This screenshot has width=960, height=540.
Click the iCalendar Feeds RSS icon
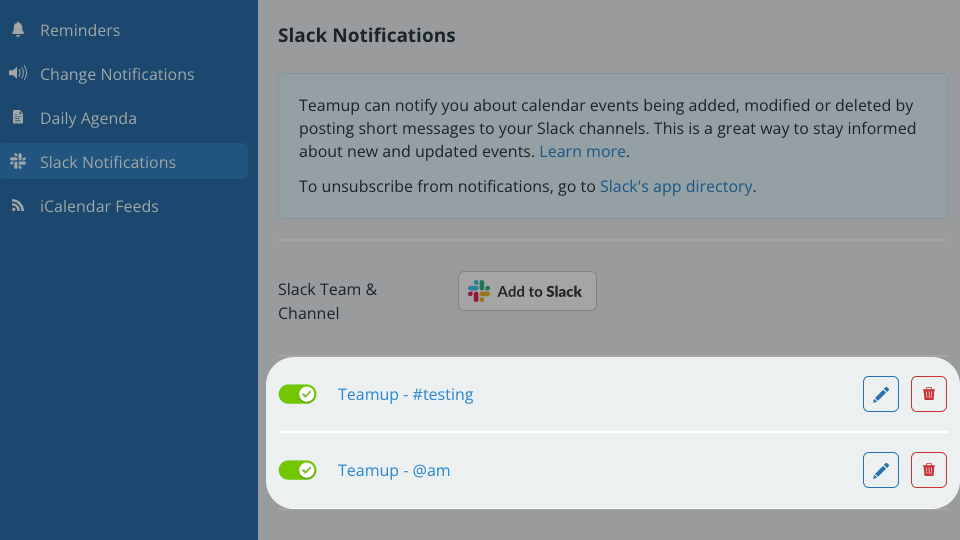[x=18, y=206]
